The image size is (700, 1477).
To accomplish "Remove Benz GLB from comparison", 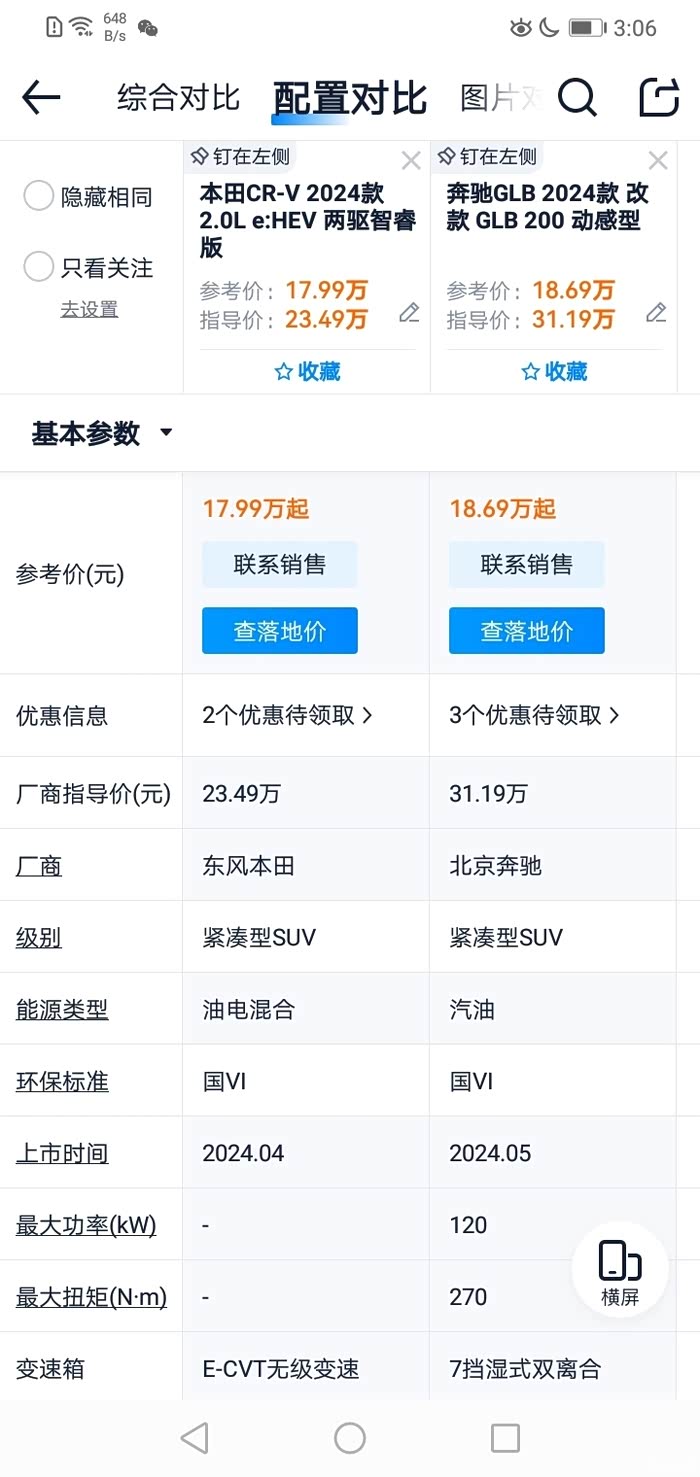I will tap(658, 161).
